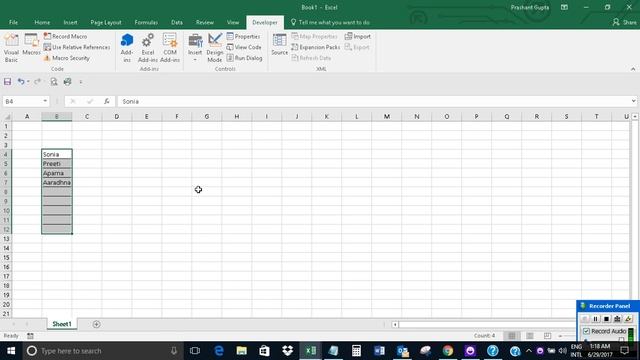640x360 pixels.
Task: Switch to Page Break Preview
Action: point(547,336)
